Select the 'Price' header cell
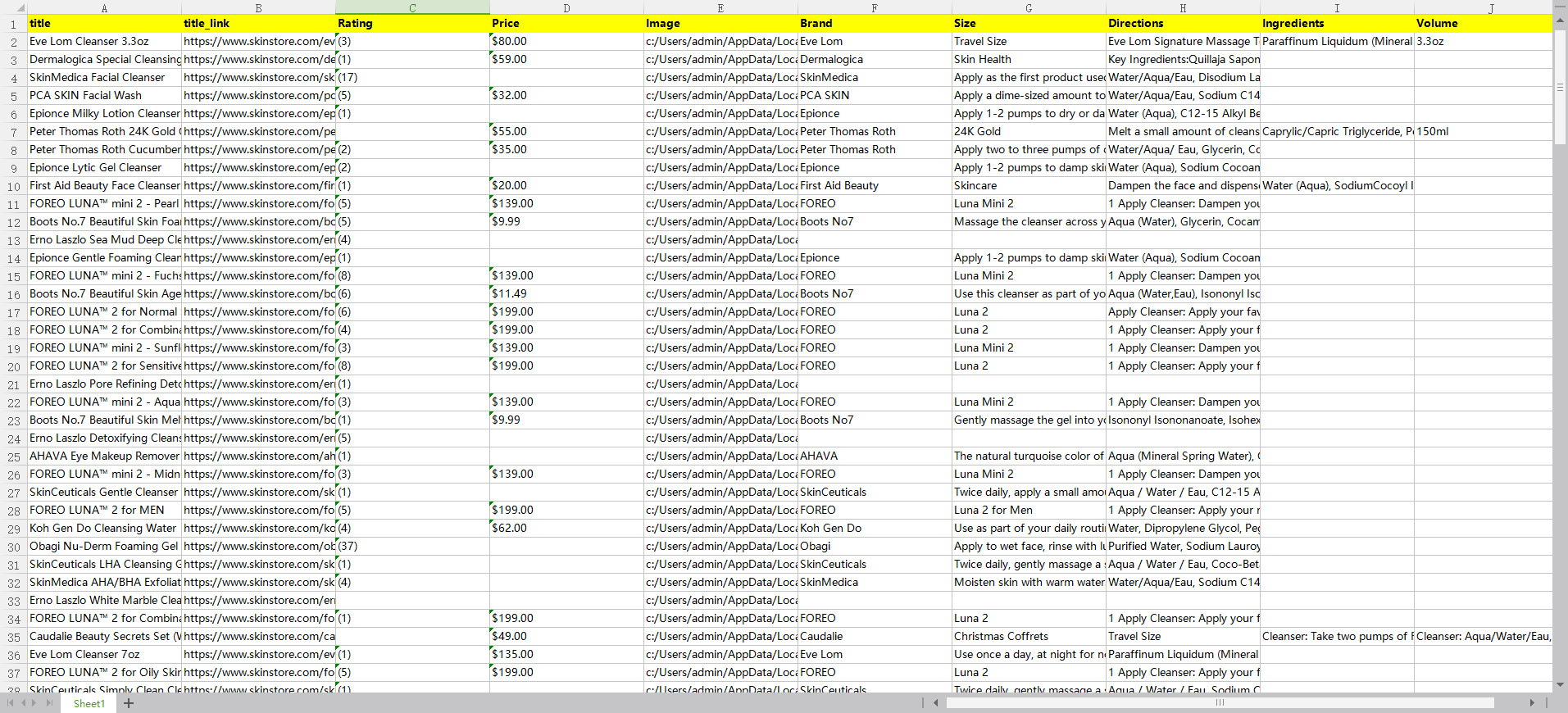The width and height of the screenshot is (1568, 713). point(566,23)
